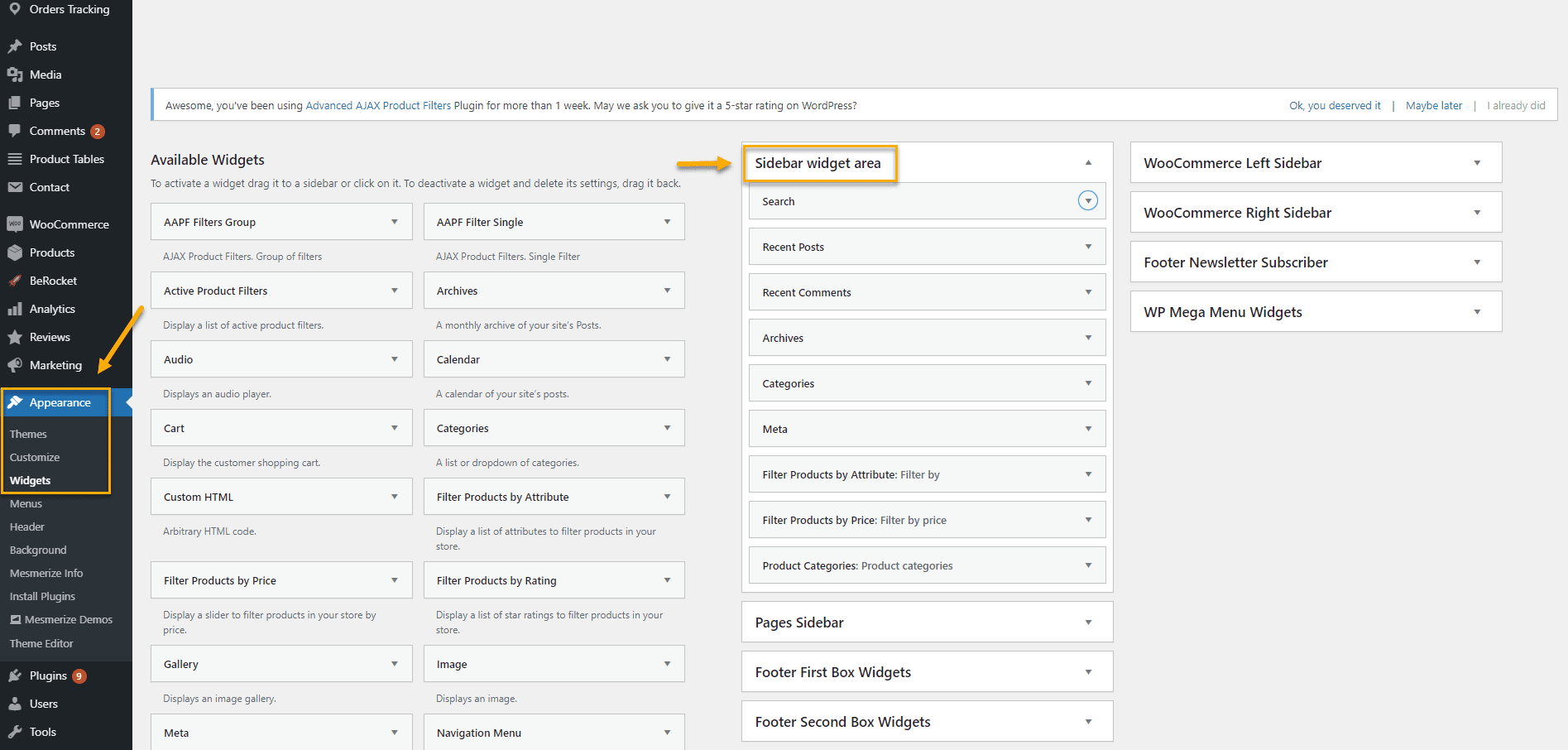Open the Theme Editor submenu item
The image size is (1568, 750).
pos(41,643)
